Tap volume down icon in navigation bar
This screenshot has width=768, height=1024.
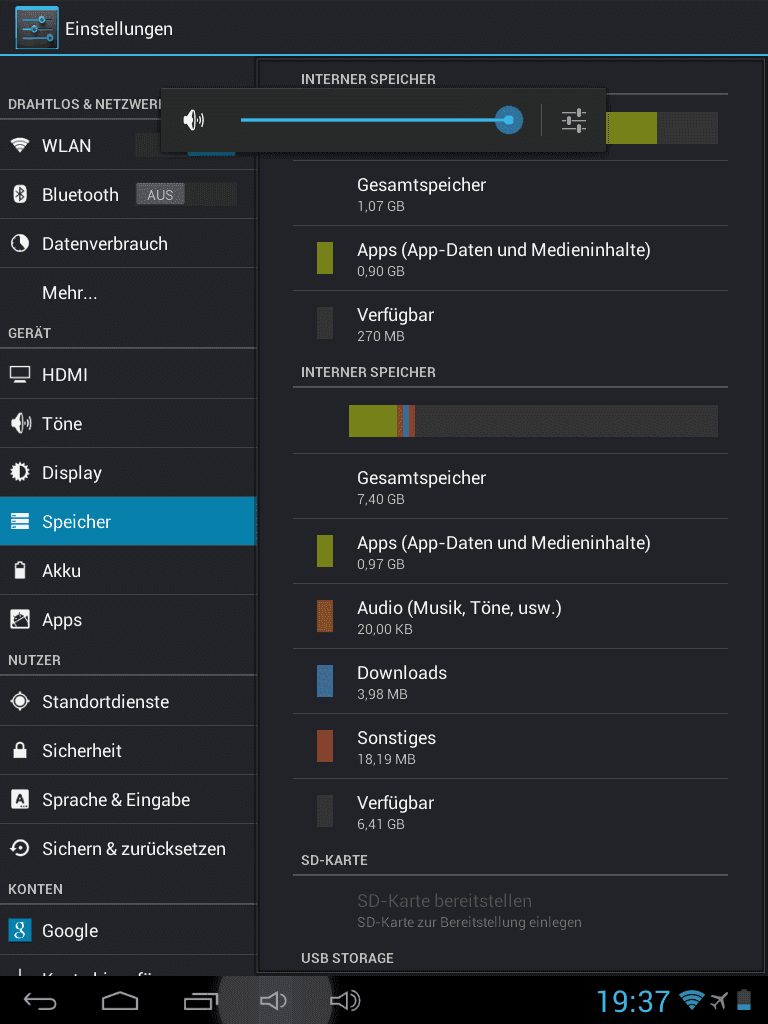tap(273, 1000)
